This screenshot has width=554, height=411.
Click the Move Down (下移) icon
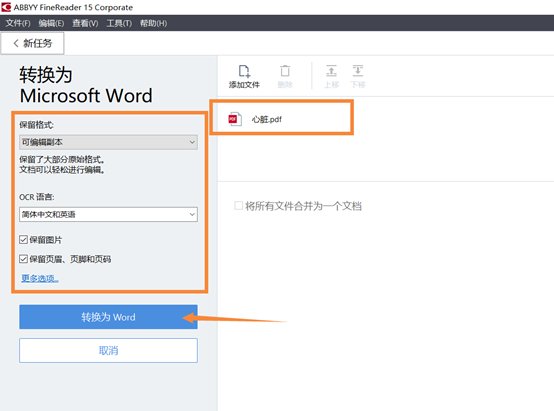pyautogui.click(x=358, y=71)
